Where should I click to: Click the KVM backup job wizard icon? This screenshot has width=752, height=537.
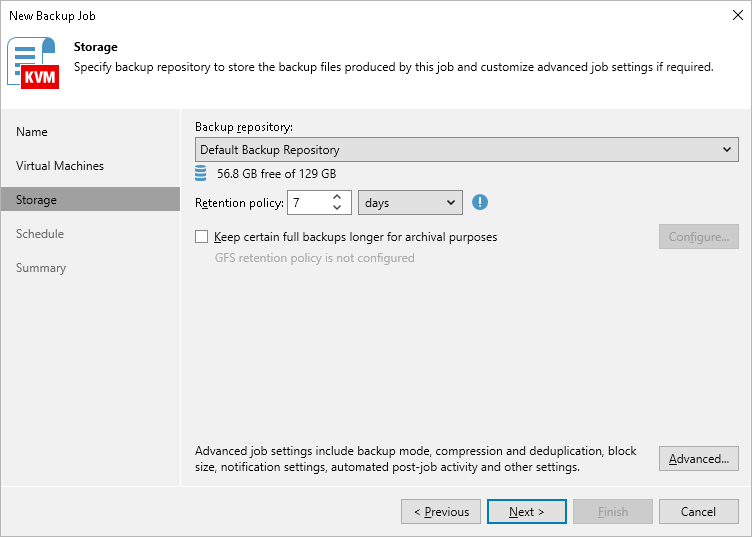pyautogui.click(x=33, y=63)
